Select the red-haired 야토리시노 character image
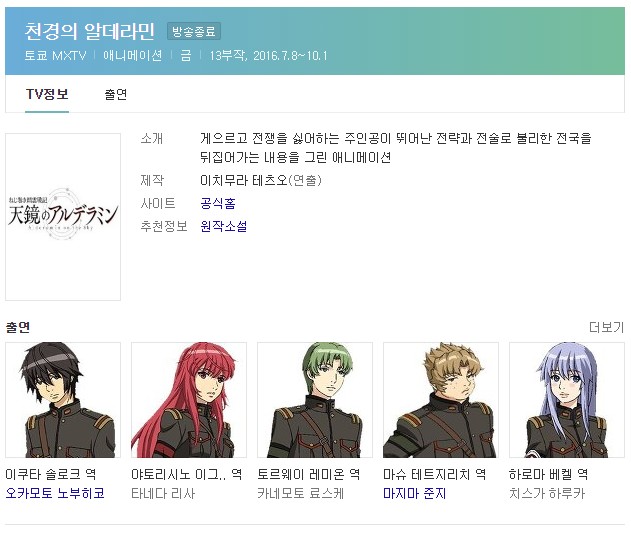 coord(189,400)
